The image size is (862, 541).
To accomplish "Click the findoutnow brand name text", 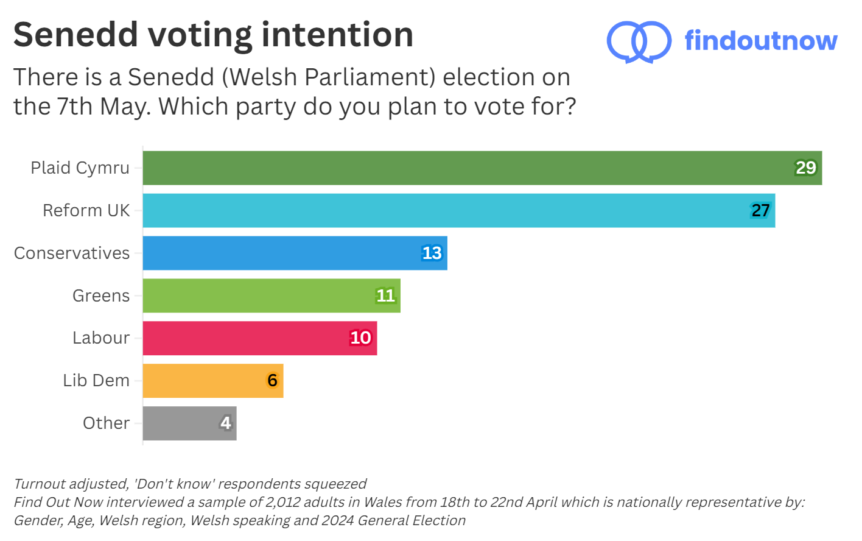I will tap(762, 41).
